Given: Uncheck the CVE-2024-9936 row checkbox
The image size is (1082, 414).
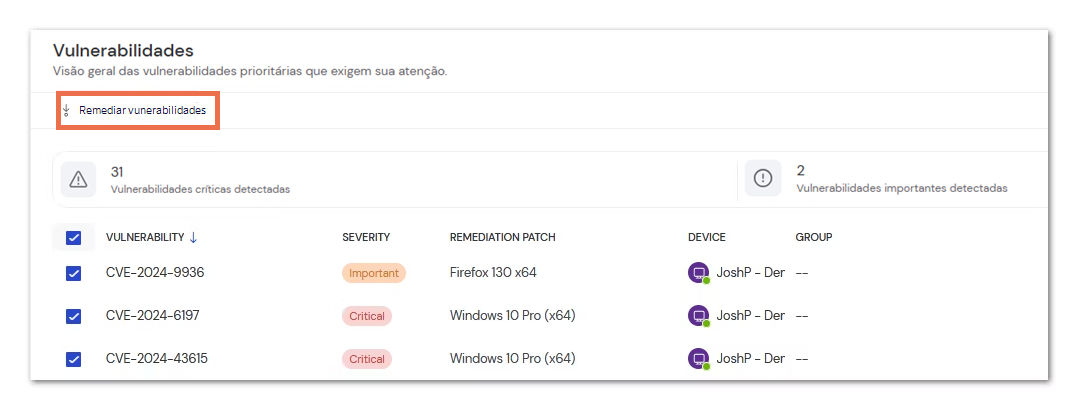Looking at the screenshot, I should pyautogui.click(x=73, y=273).
